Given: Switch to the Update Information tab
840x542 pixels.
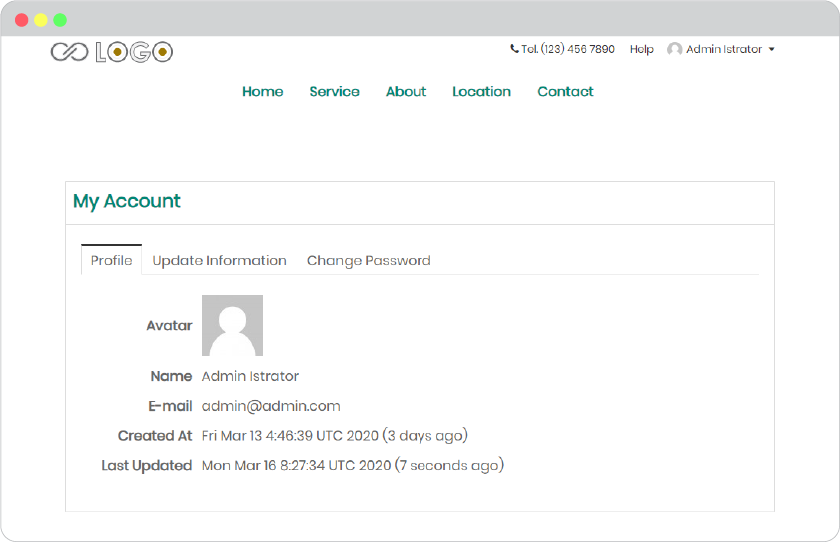Looking at the screenshot, I should [219, 260].
